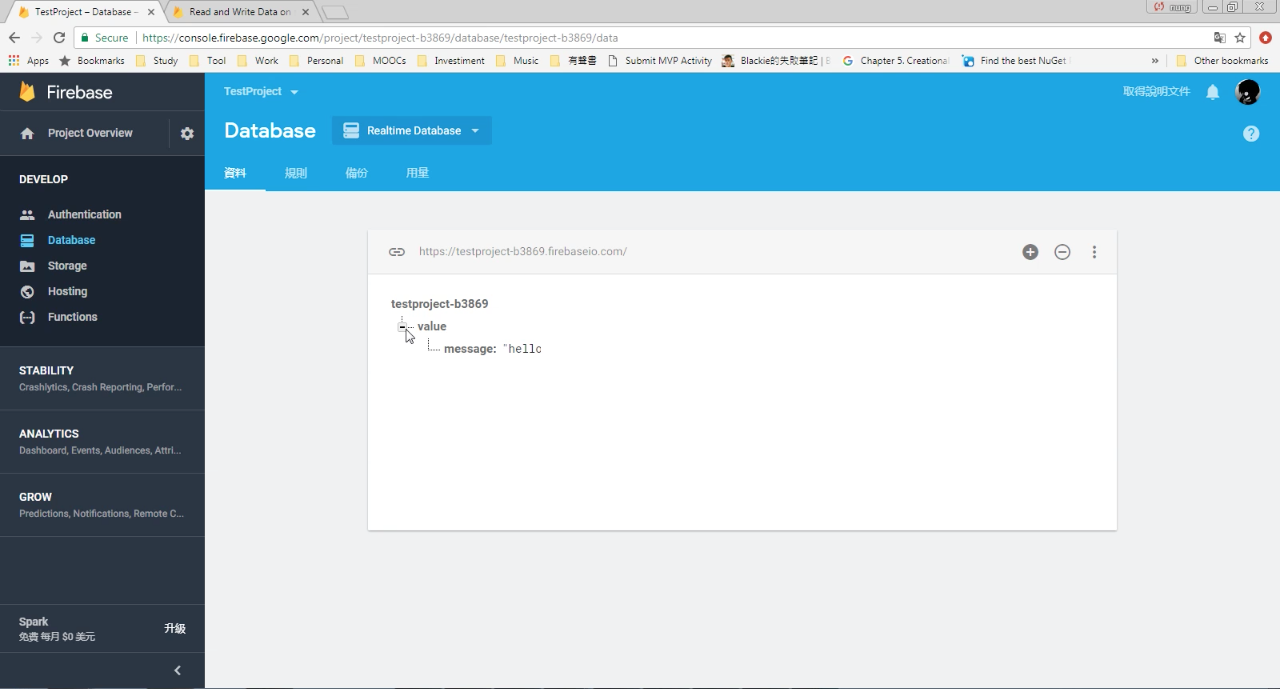Open new browser tab
The image size is (1280, 689).
tap(335, 13)
